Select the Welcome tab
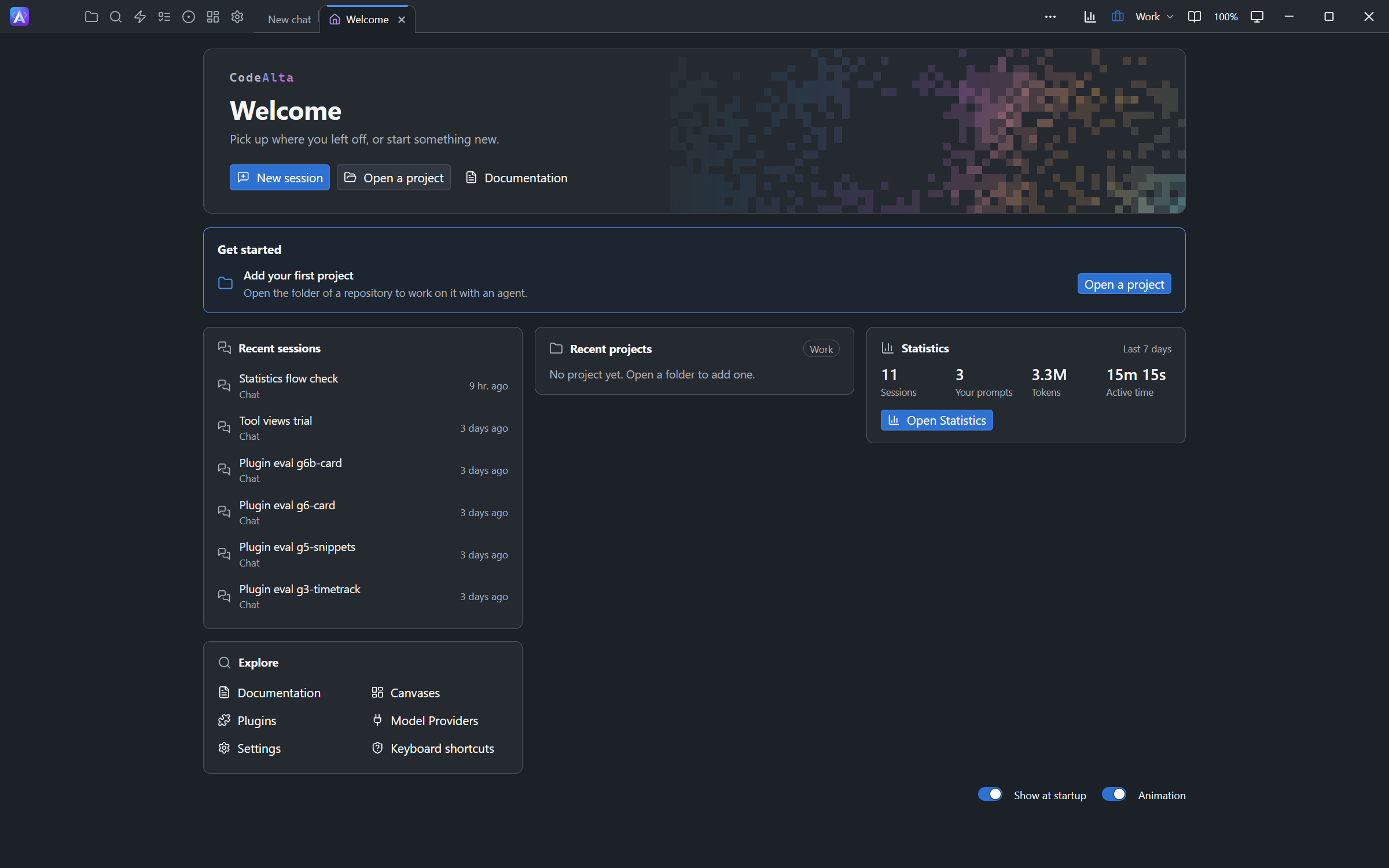This screenshot has height=868, width=1389. tap(367, 19)
